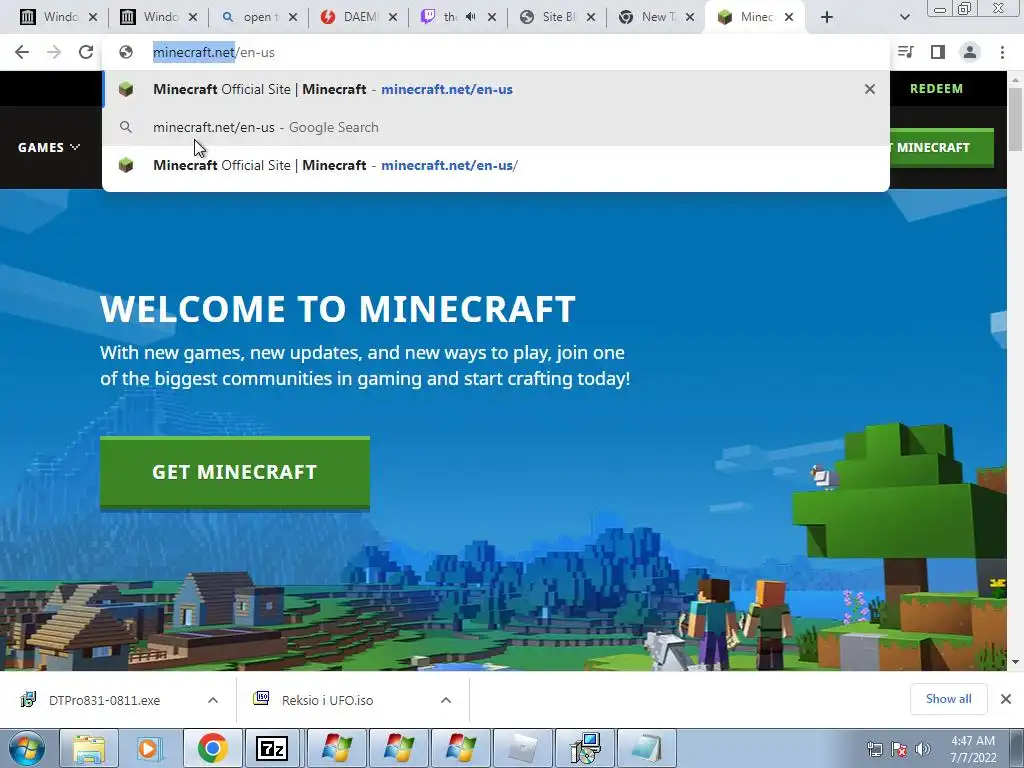1024x768 pixels.
Task: Click the REDEEM link
Action: (936, 89)
